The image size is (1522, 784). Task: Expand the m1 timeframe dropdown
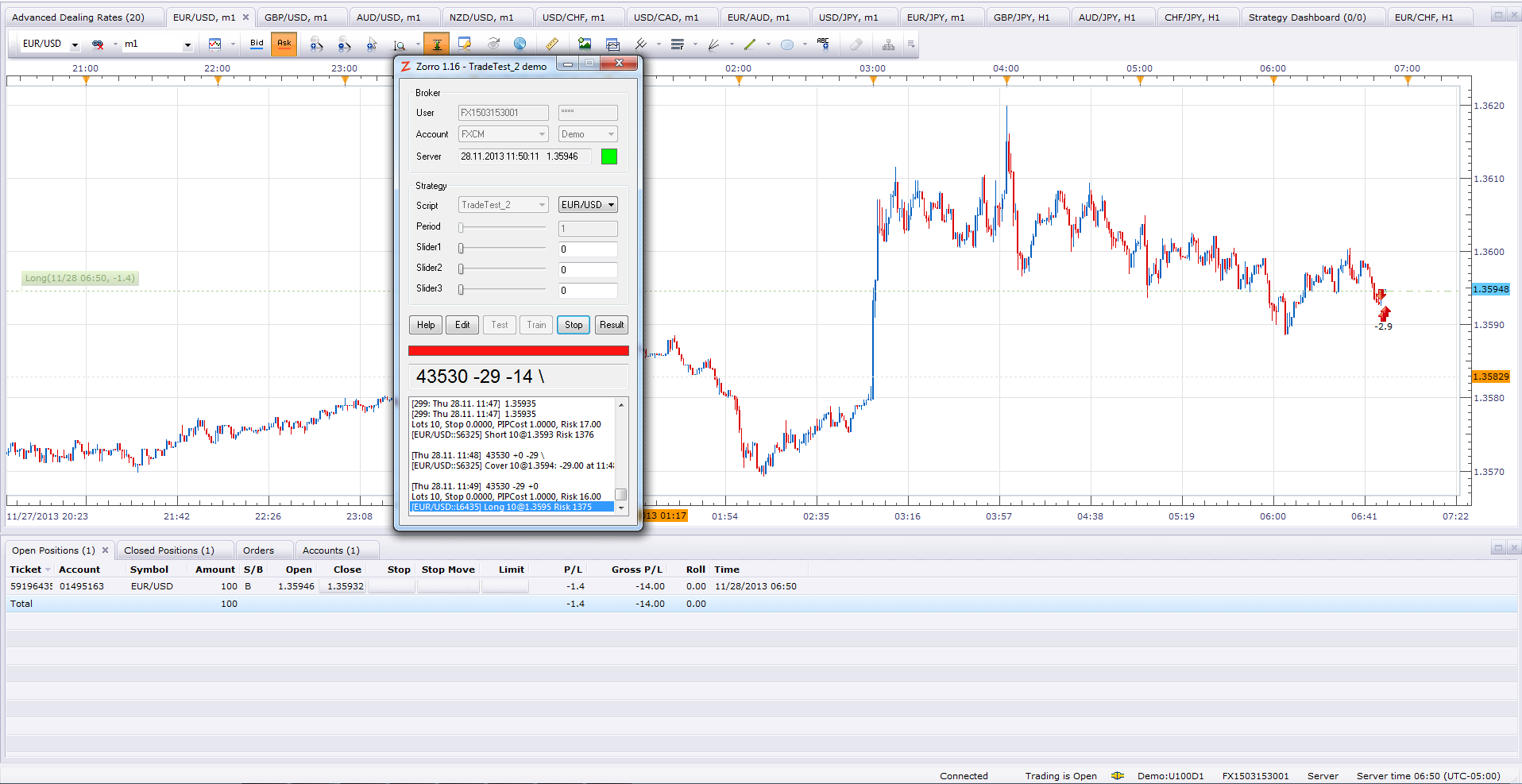(x=187, y=45)
